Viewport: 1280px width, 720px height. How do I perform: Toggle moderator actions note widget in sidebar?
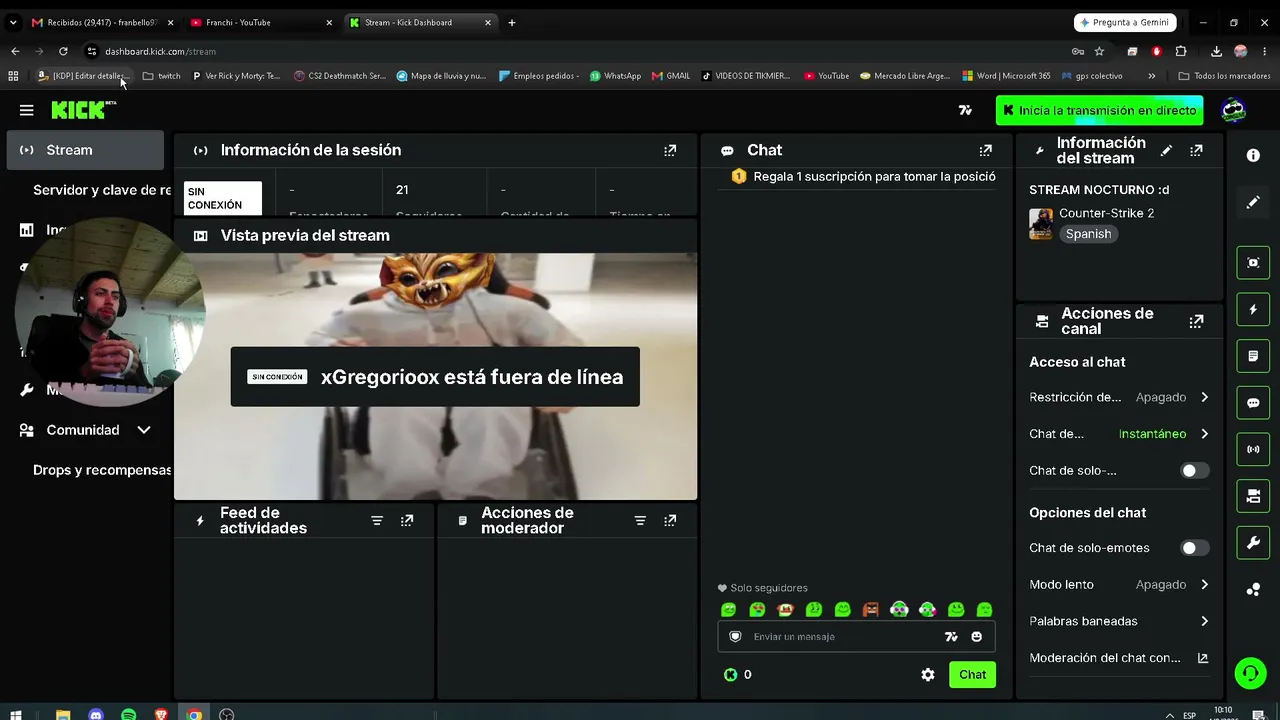(1253, 356)
